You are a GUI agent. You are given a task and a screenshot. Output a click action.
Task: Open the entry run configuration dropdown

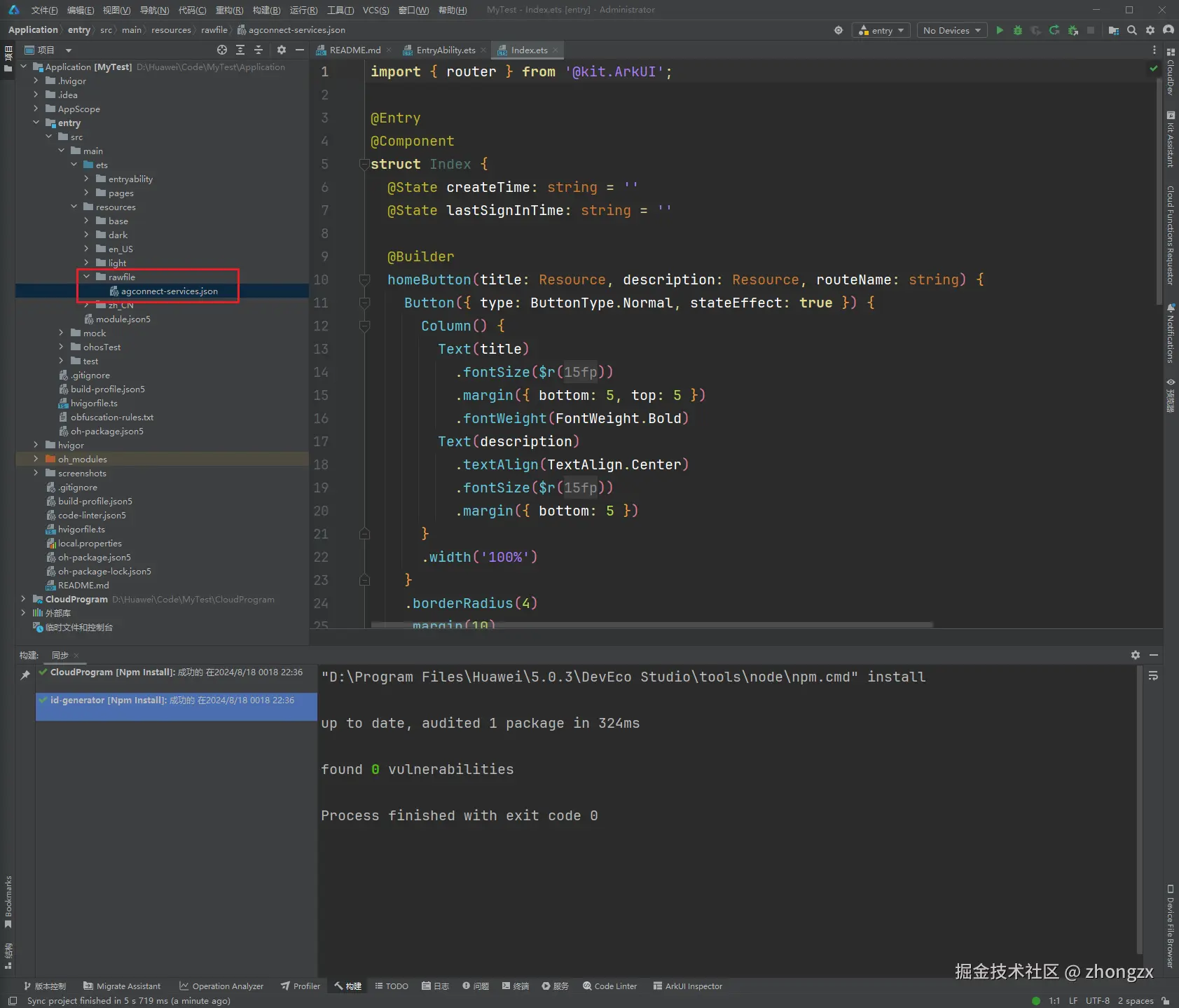click(x=881, y=30)
